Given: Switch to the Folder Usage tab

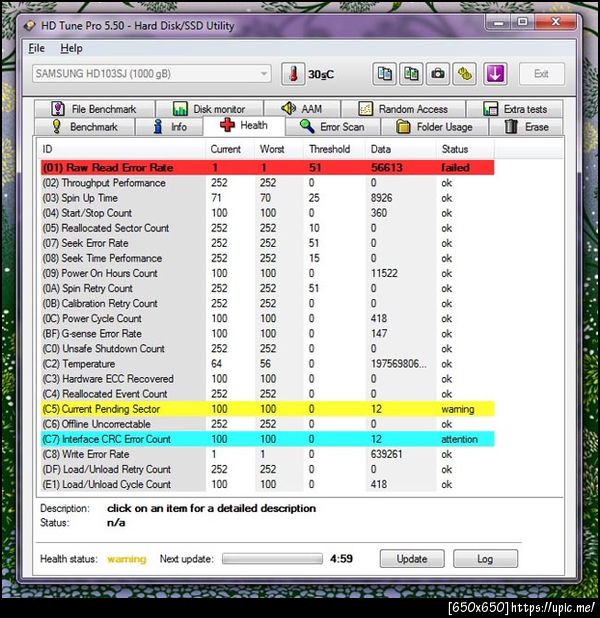Looking at the screenshot, I should click(434, 127).
